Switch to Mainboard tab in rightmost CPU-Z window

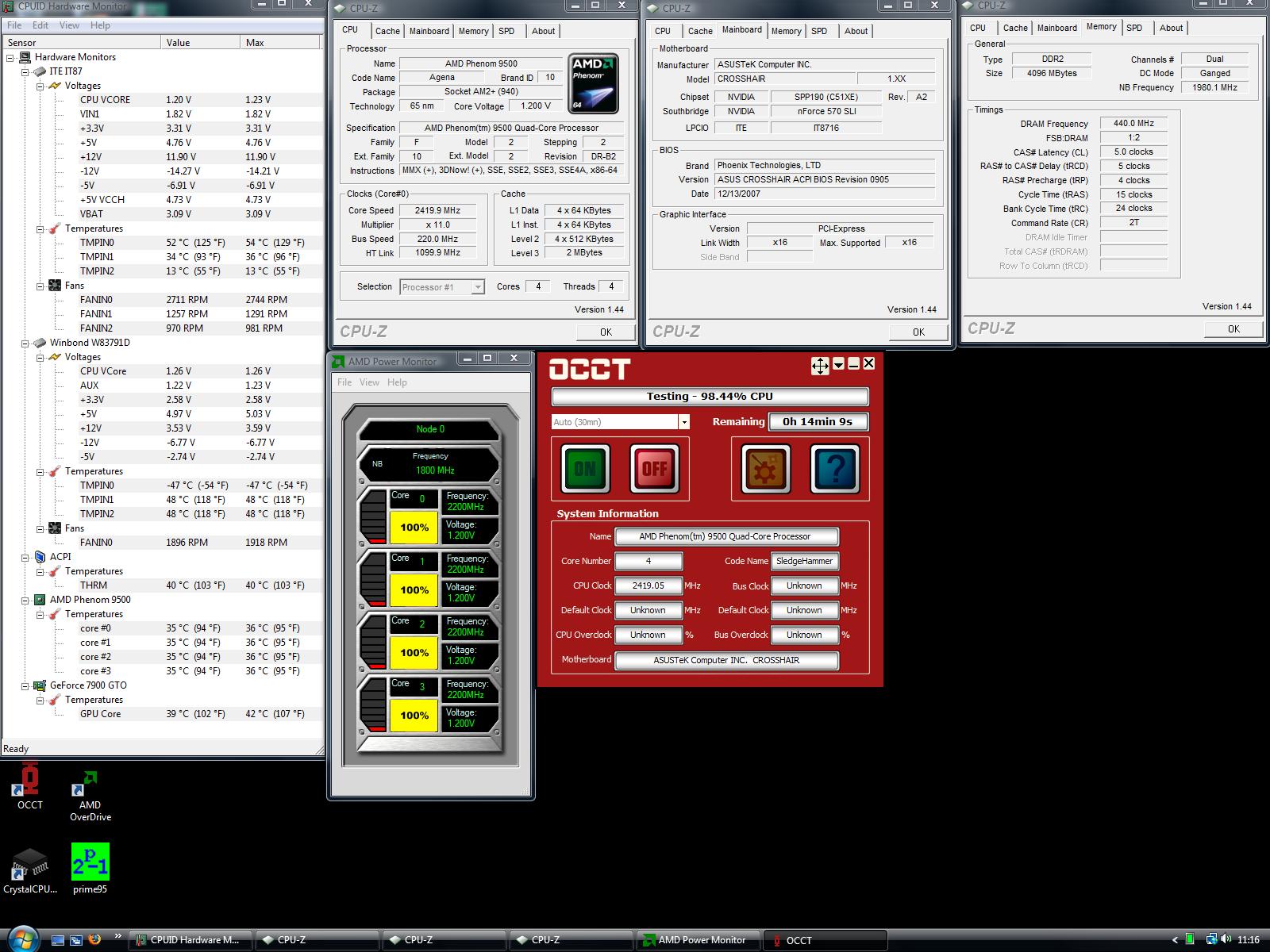pyautogui.click(x=1057, y=28)
